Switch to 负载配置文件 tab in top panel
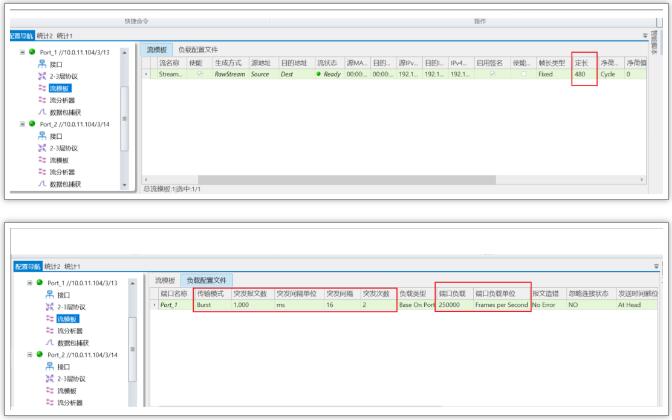The image size is (672, 420). tap(197, 48)
